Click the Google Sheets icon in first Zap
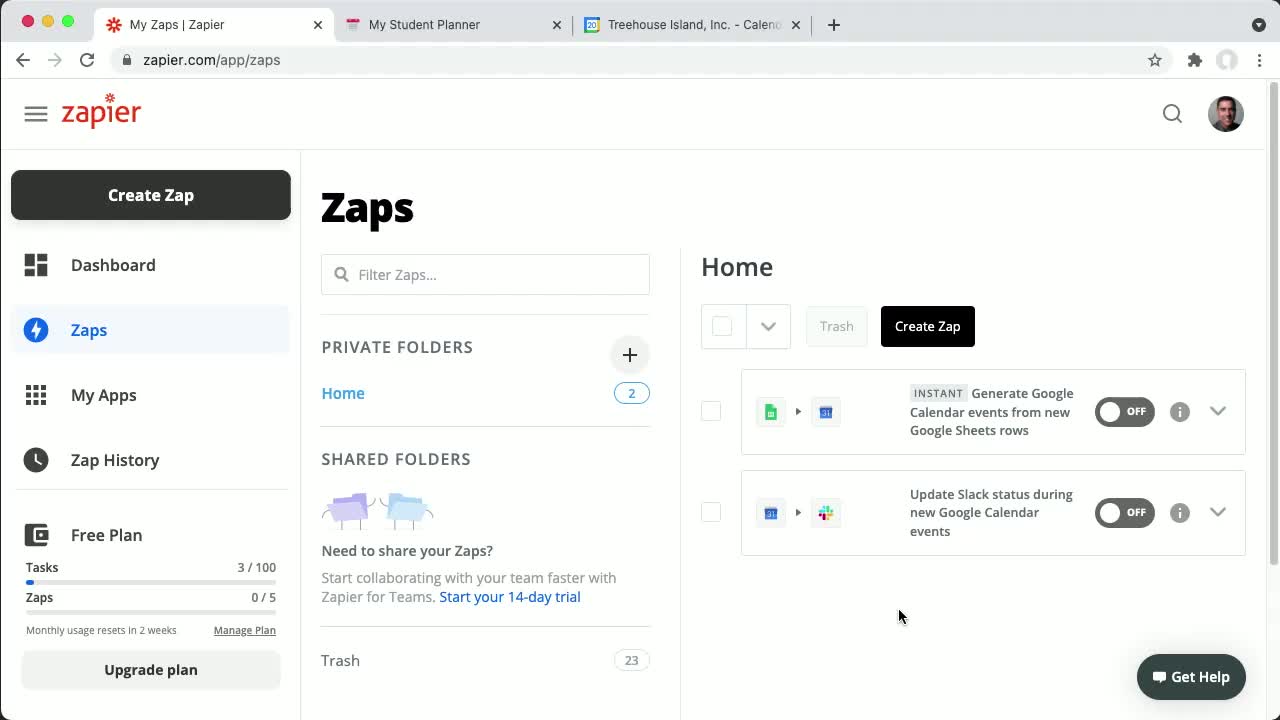 pyautogui.click(x=771, y=412)
